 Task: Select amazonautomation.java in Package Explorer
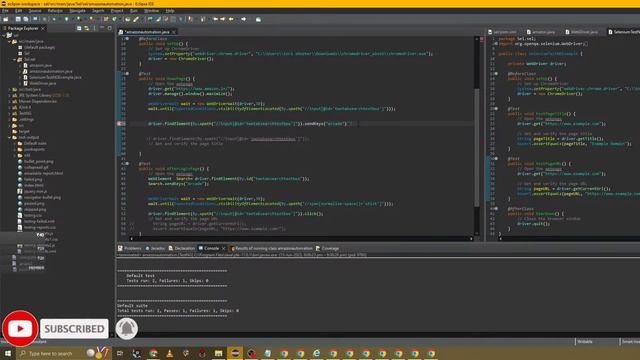47,71
